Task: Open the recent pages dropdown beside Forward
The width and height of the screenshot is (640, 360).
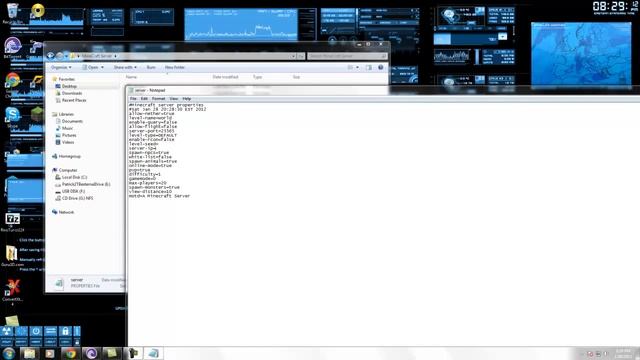Action: (66, 56)
